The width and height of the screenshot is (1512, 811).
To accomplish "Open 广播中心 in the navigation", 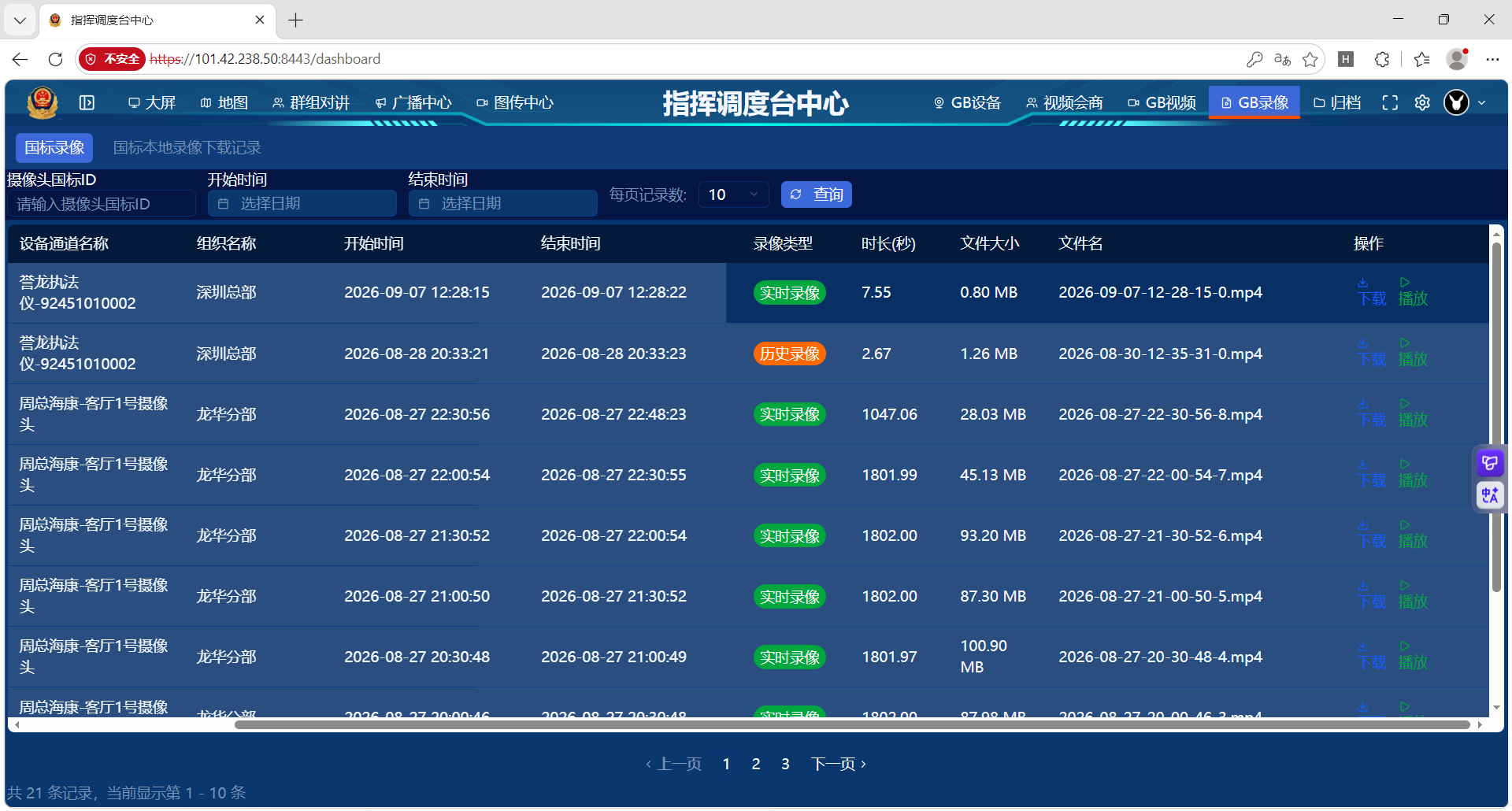I will (413, 102).
